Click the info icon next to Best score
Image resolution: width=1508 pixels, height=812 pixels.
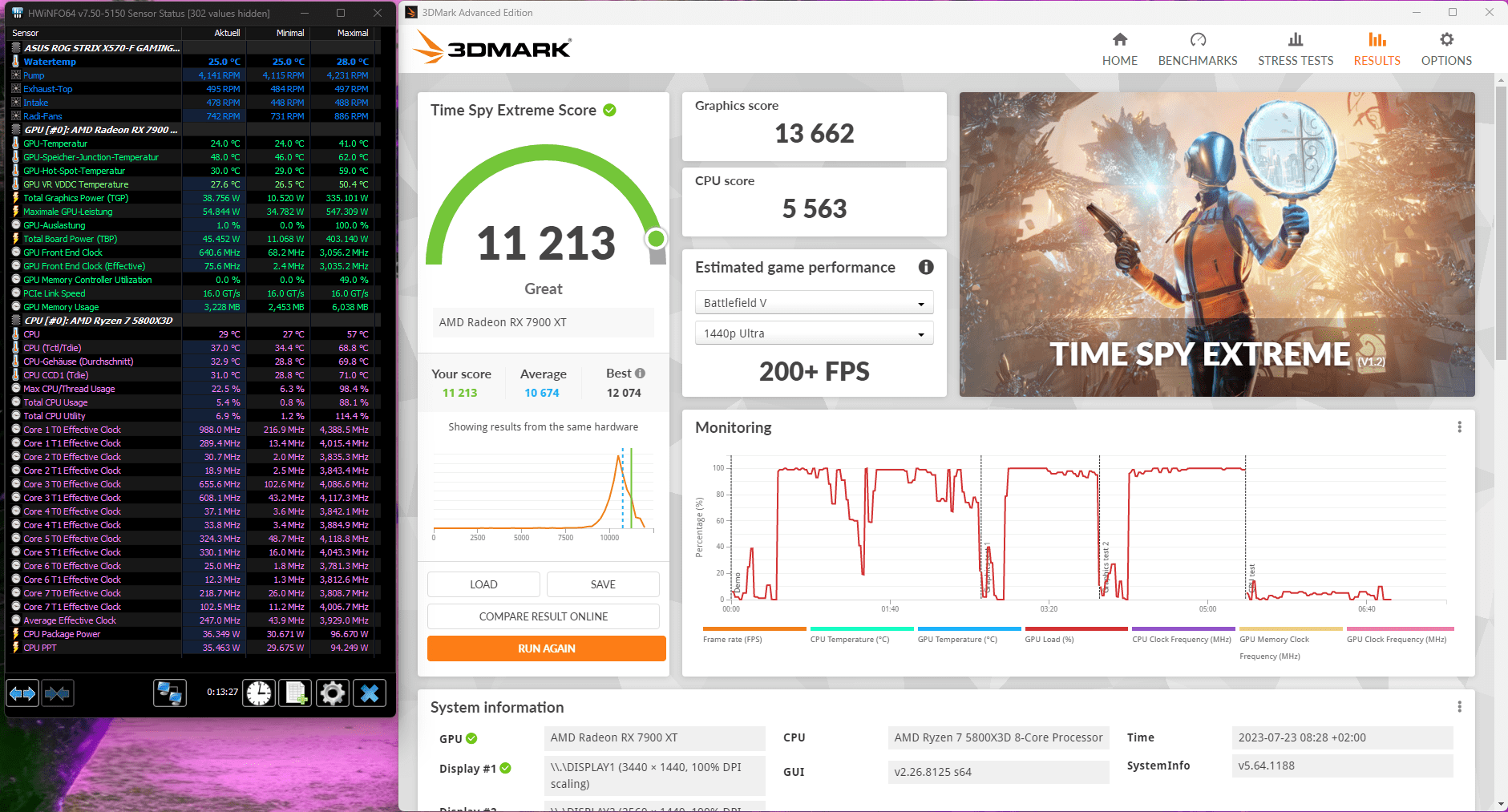[x=640, y=374]
